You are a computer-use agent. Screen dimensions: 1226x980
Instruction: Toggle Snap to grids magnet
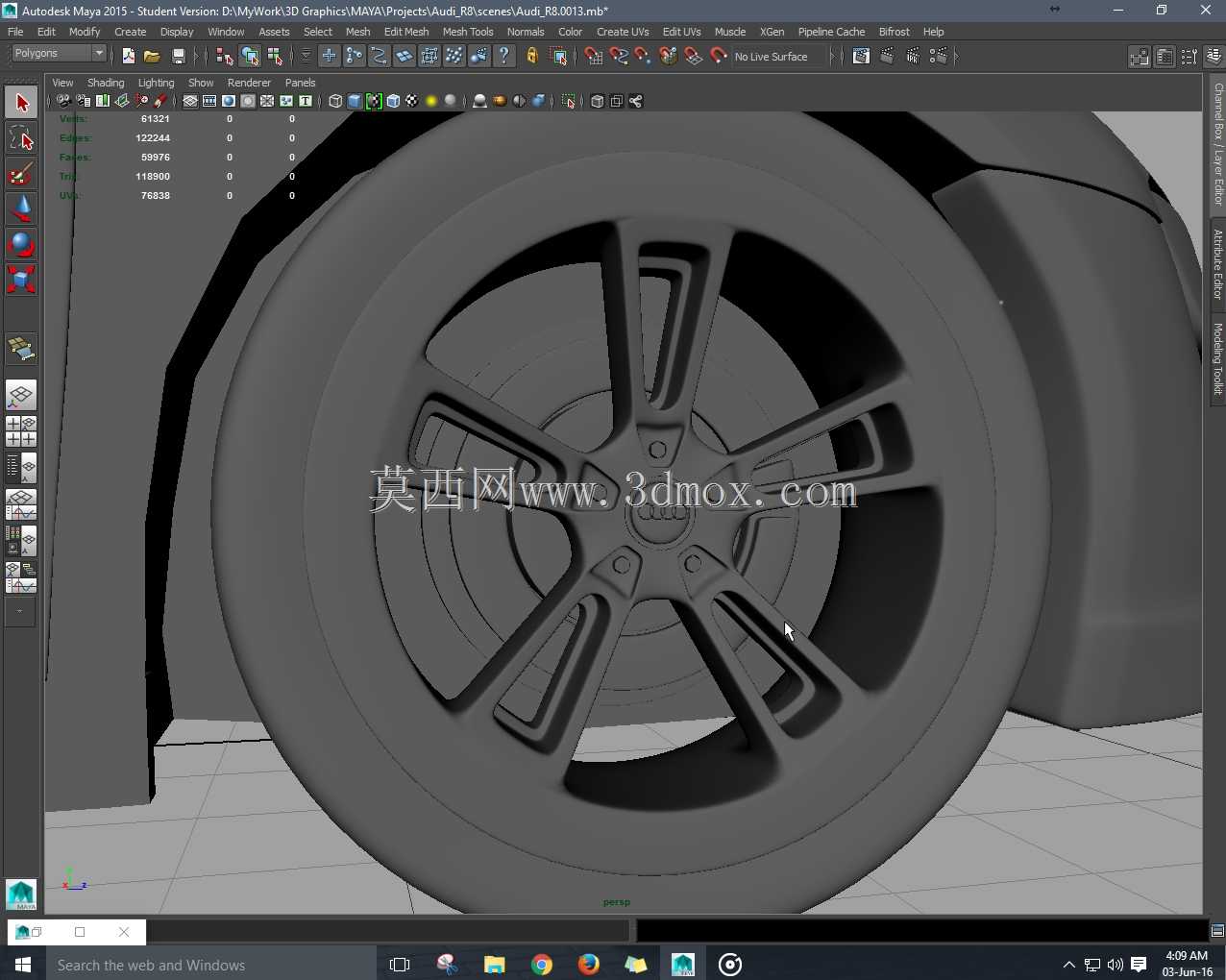tap(594, 57)
